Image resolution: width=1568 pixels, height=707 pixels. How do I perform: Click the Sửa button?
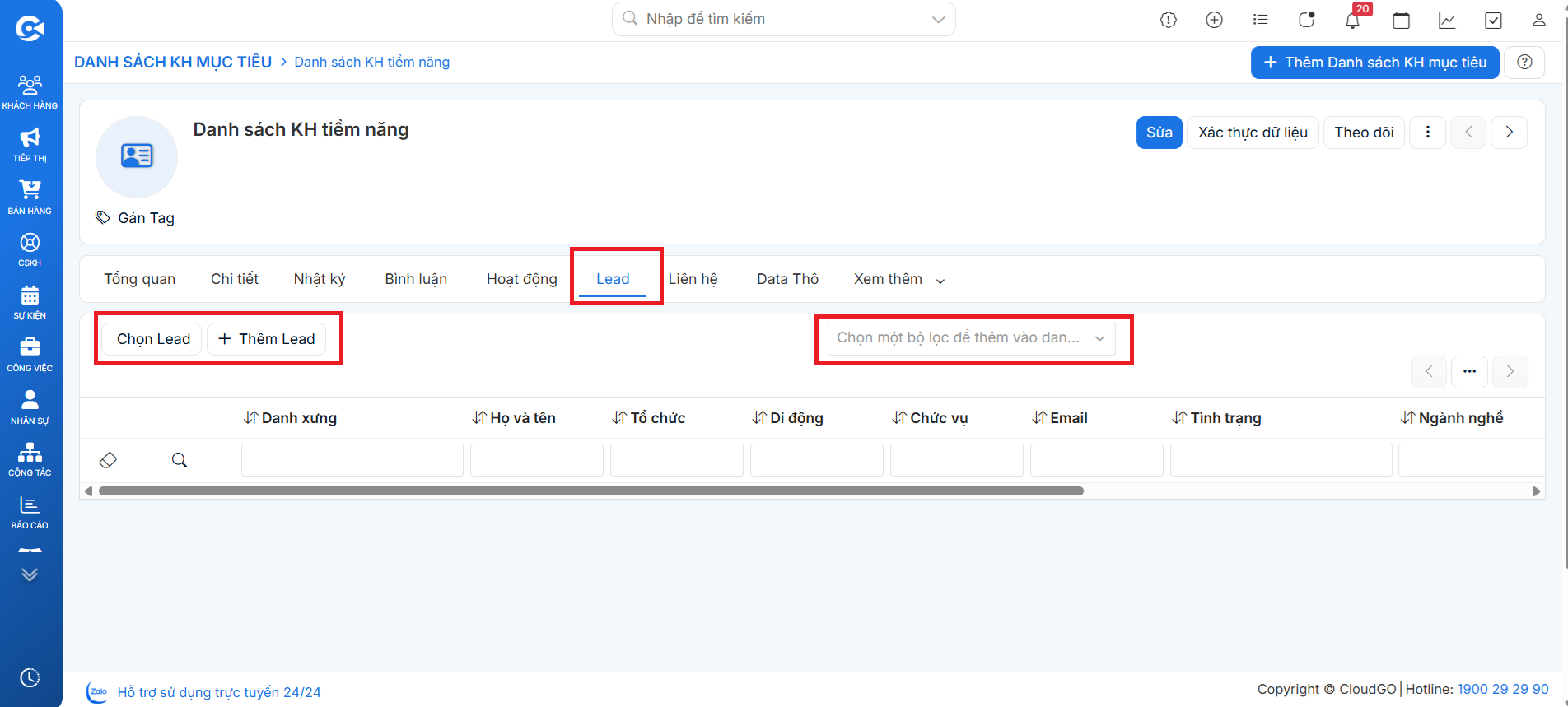tap(1159, 133)
